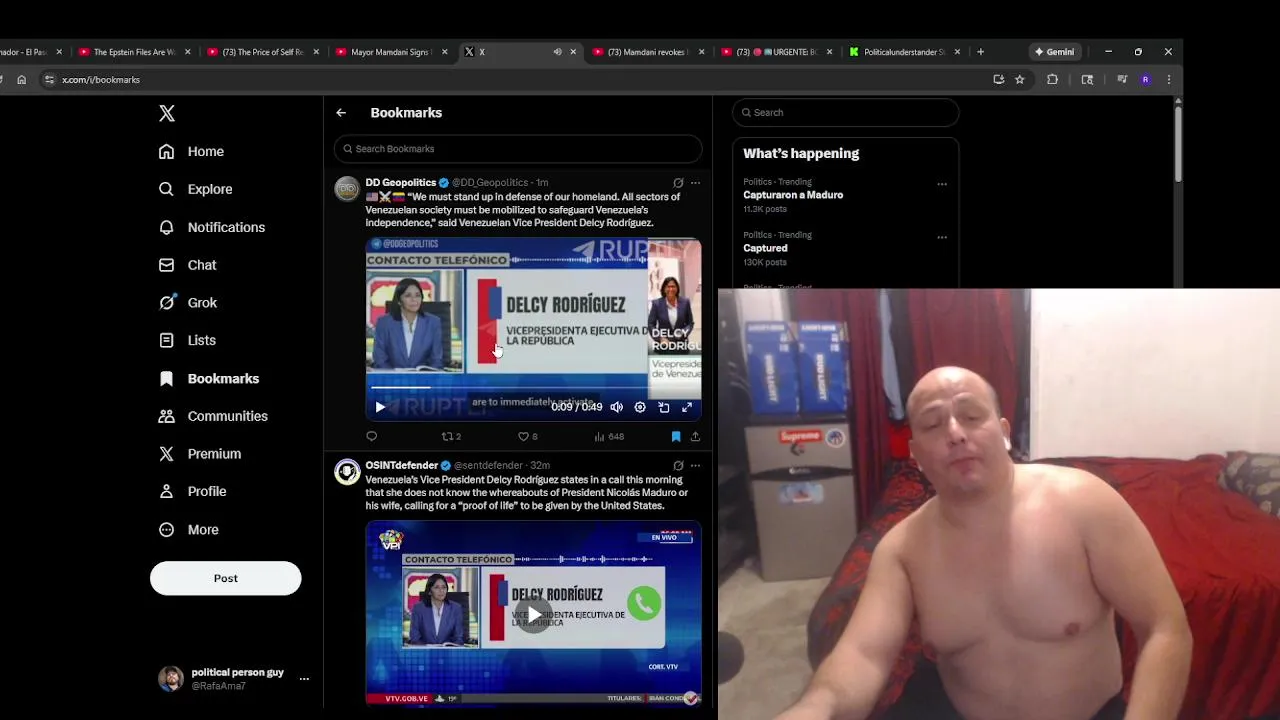Repost the DD Geopolitics post

(451, 436)
